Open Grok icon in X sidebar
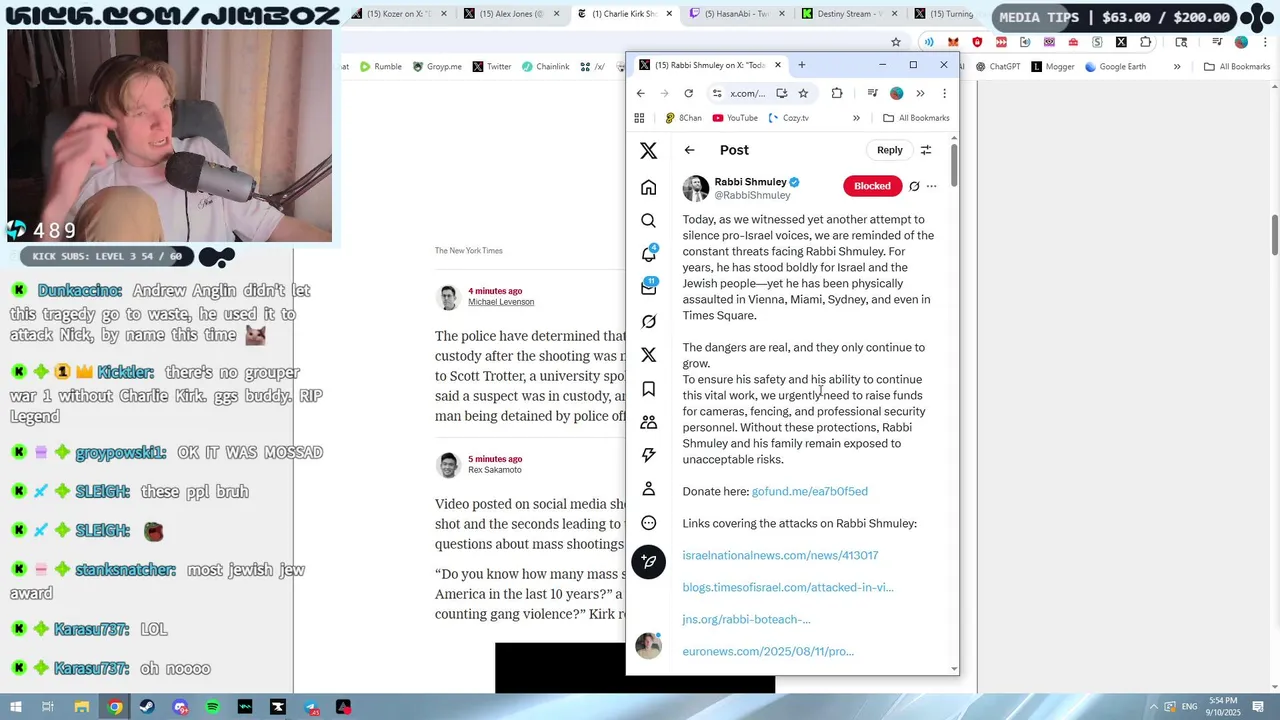The image size is (1280, 720). (648, 321)
